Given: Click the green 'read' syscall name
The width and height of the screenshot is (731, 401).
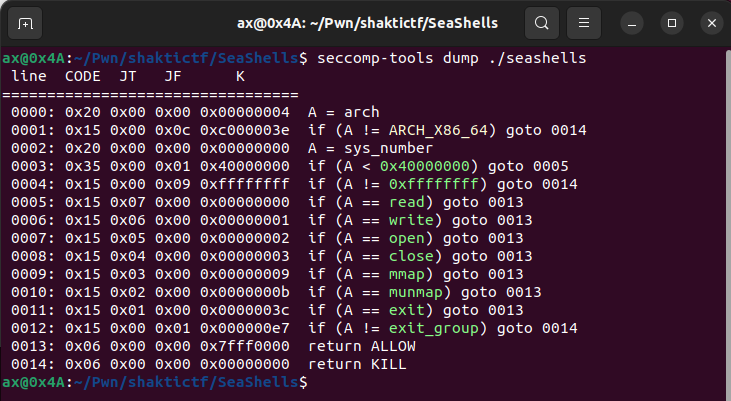Looking at the screenshot, I should point(404,201).
